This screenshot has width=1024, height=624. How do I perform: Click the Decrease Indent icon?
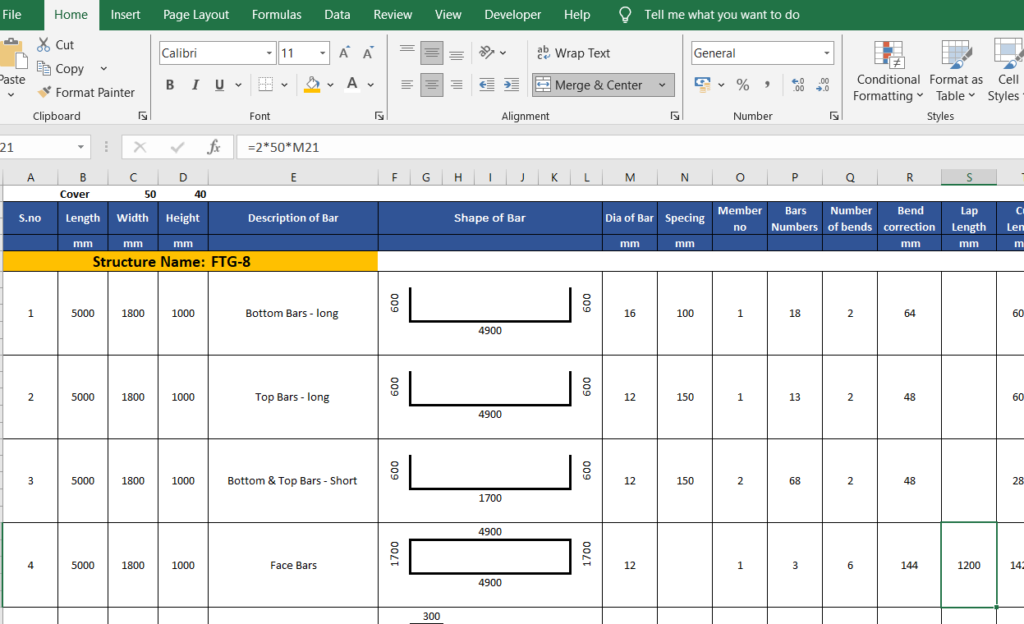click(487, 84)
